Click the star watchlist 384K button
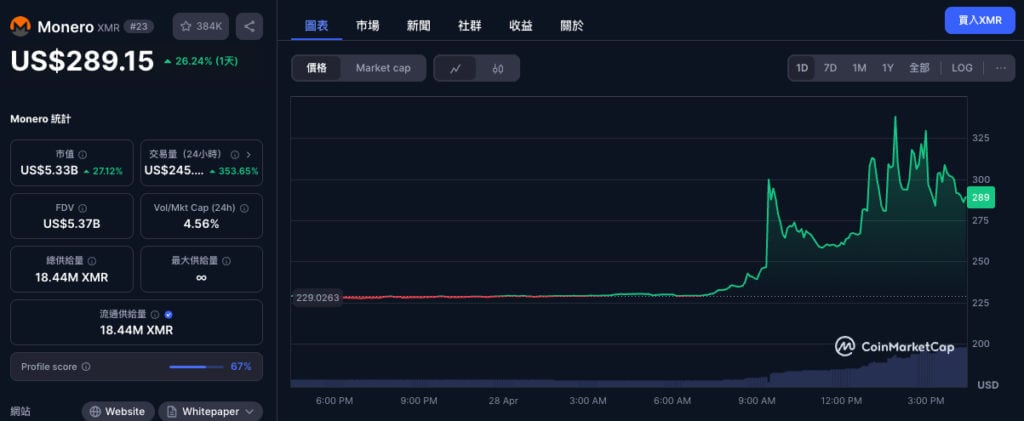The width and height of the screenshot is (1024, 421). coord(202,26)
